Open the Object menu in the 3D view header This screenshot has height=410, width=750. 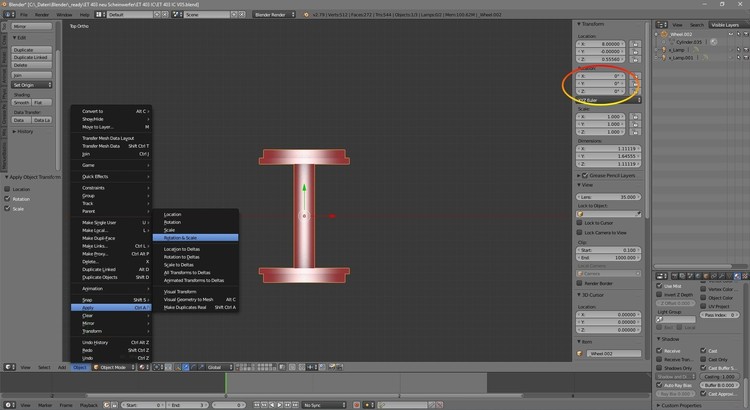click(x=79, y=367)
